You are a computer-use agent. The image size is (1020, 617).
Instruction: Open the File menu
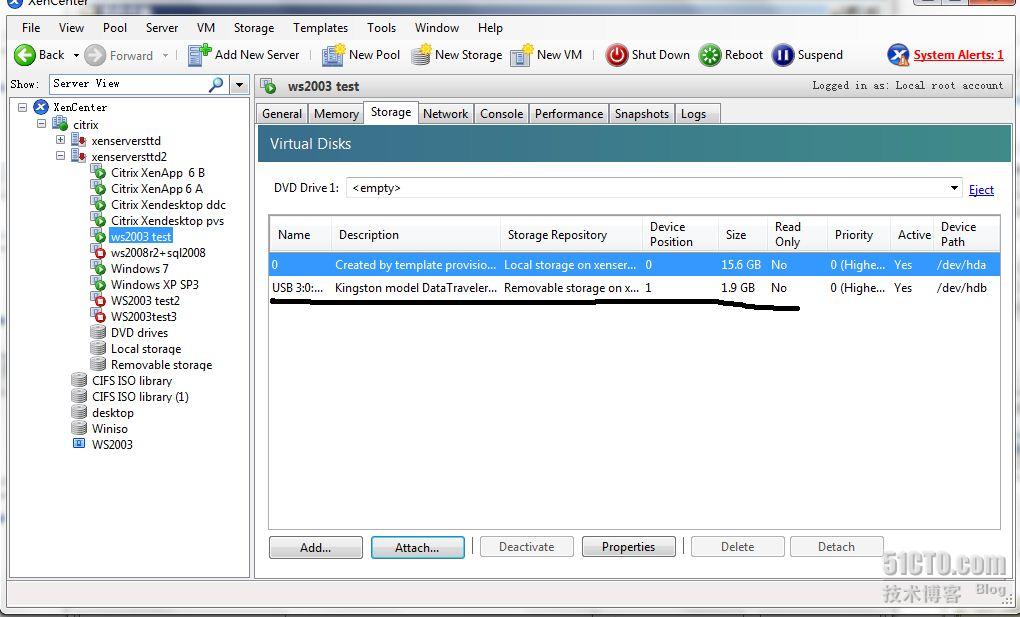click(x=31, y=28)
